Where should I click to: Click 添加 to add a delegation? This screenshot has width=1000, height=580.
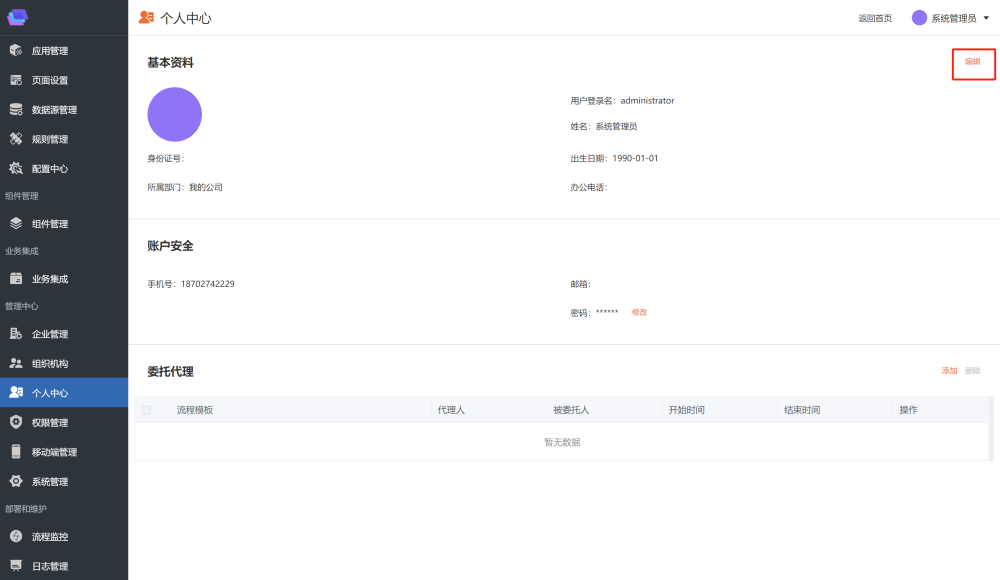(949, 371)
